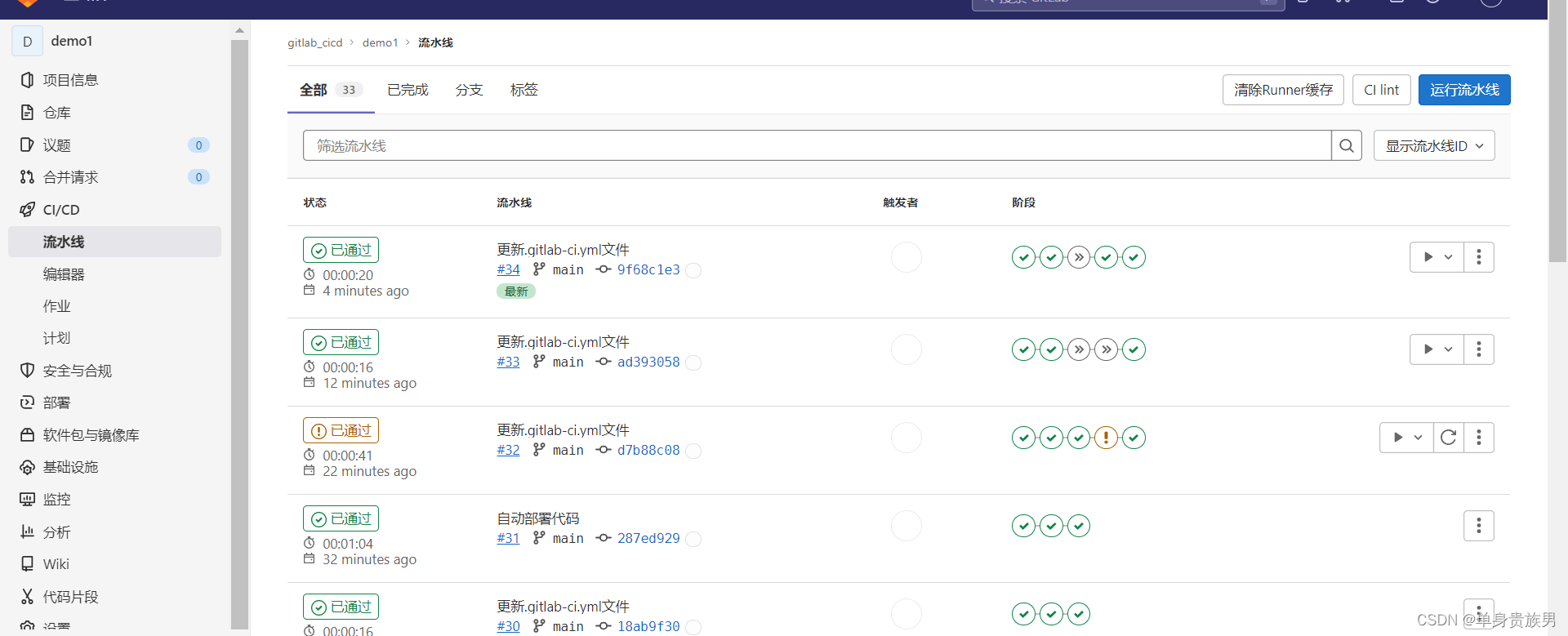
Task: Open pipeline link #33
Action: (x=508, y=362)
